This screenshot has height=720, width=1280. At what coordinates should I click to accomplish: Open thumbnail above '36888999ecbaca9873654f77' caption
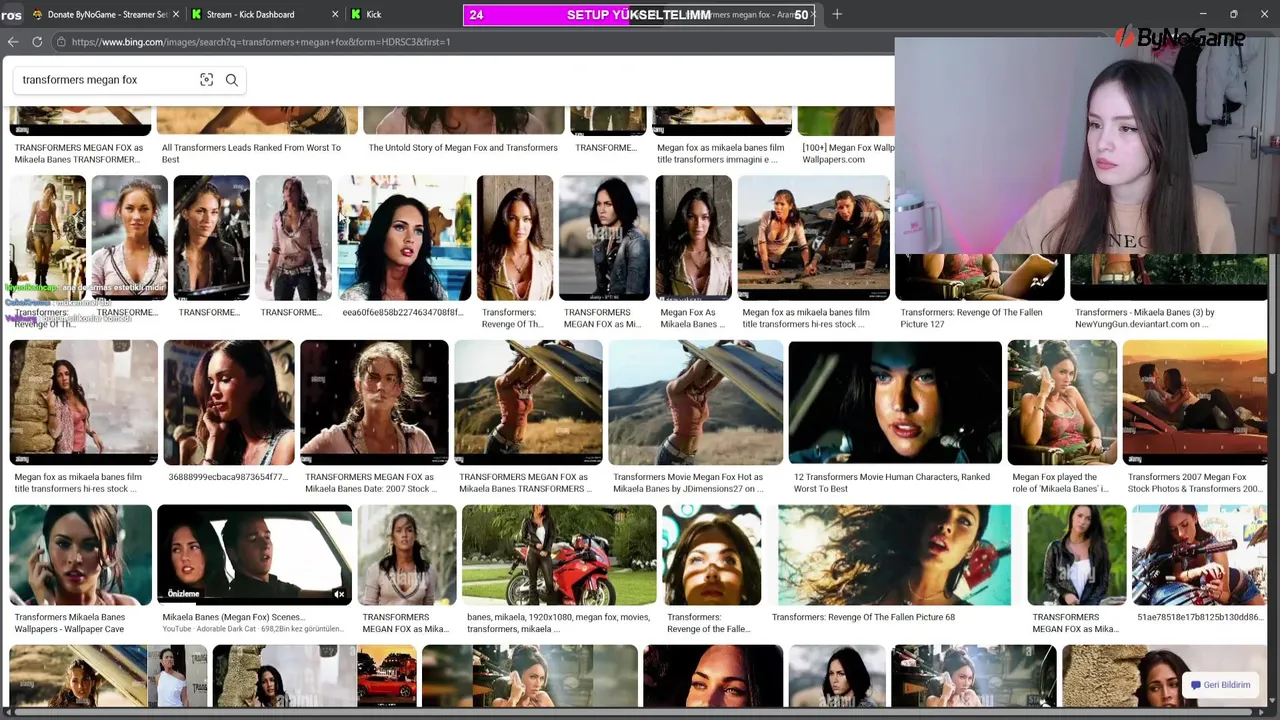pyautogui.click(x=229, y=402)
